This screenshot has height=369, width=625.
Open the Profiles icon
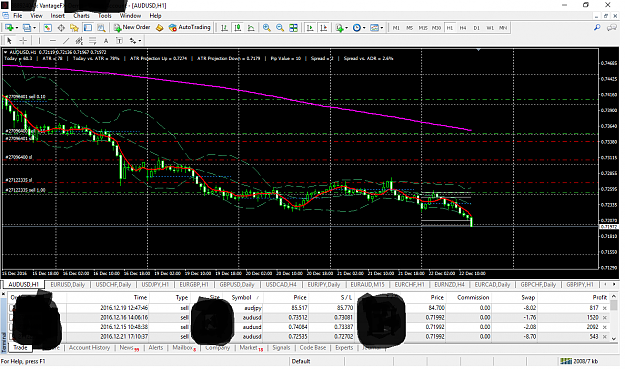[x=26, y=27]
